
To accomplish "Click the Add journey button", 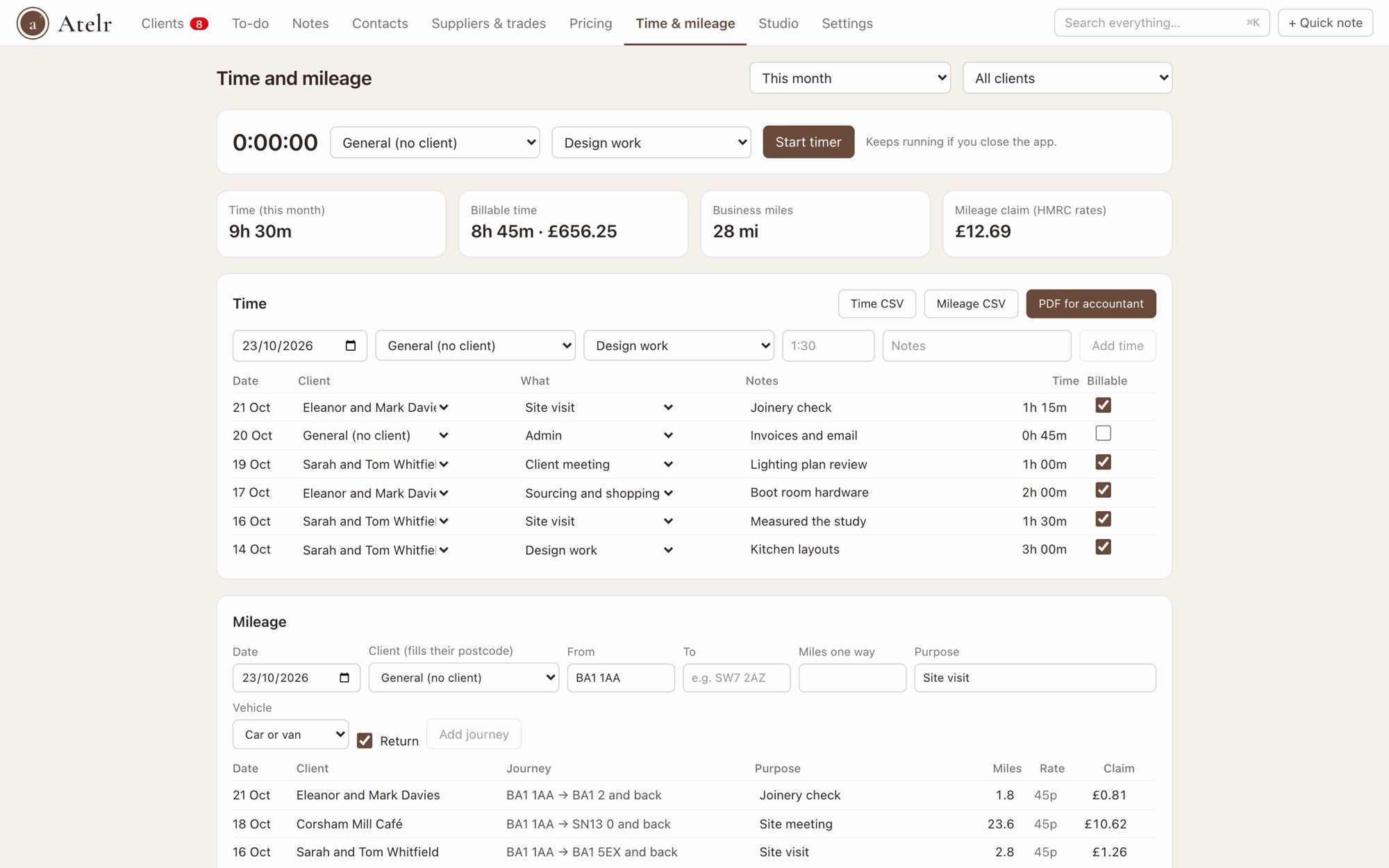I will [x=474, y=734].
